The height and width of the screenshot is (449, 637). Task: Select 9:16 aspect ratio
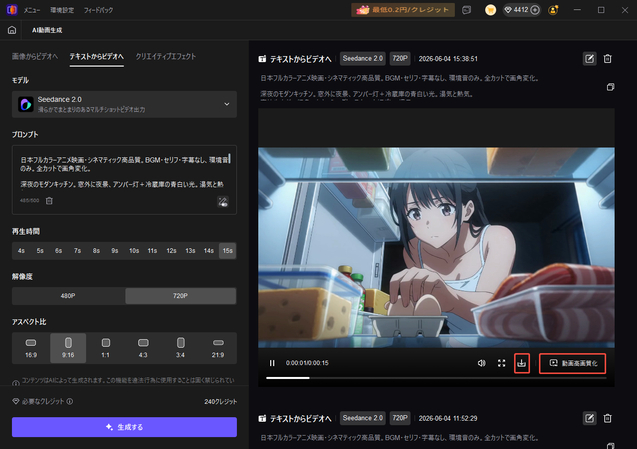pyautogui.click(x=68, y=348)
